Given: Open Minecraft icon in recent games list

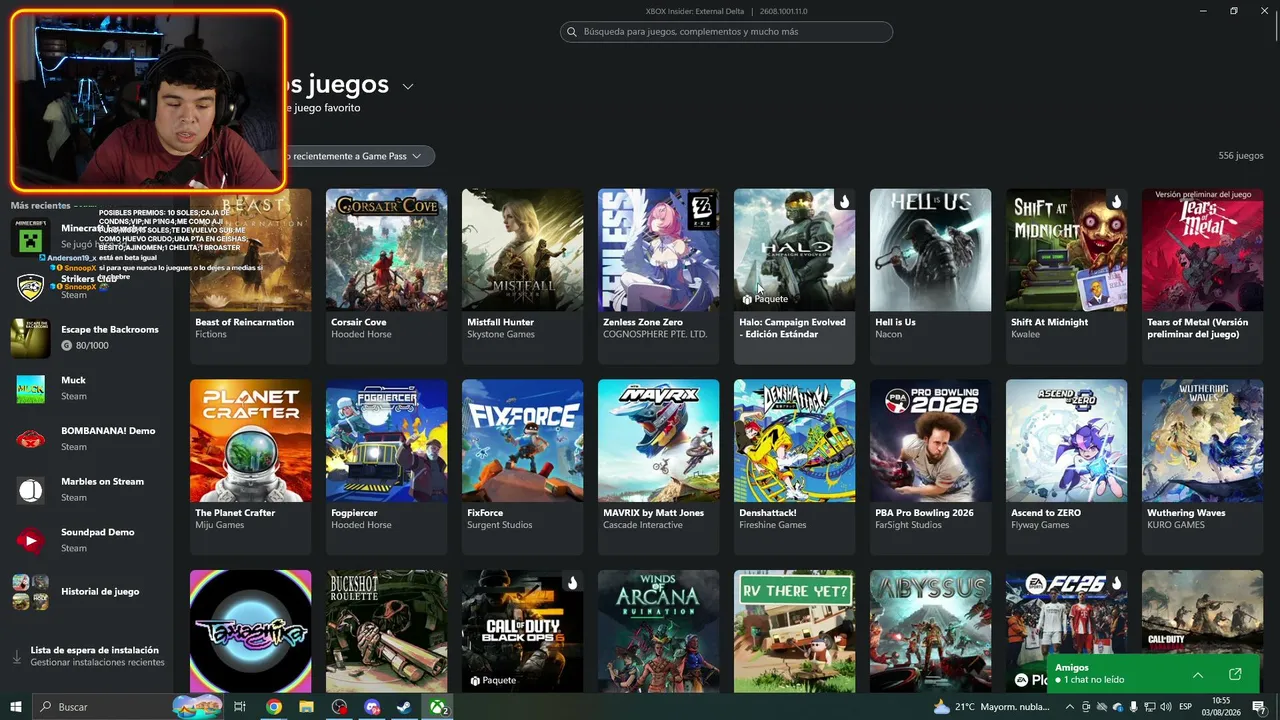Looking at the screenshot, I should [x=30, y=237].
